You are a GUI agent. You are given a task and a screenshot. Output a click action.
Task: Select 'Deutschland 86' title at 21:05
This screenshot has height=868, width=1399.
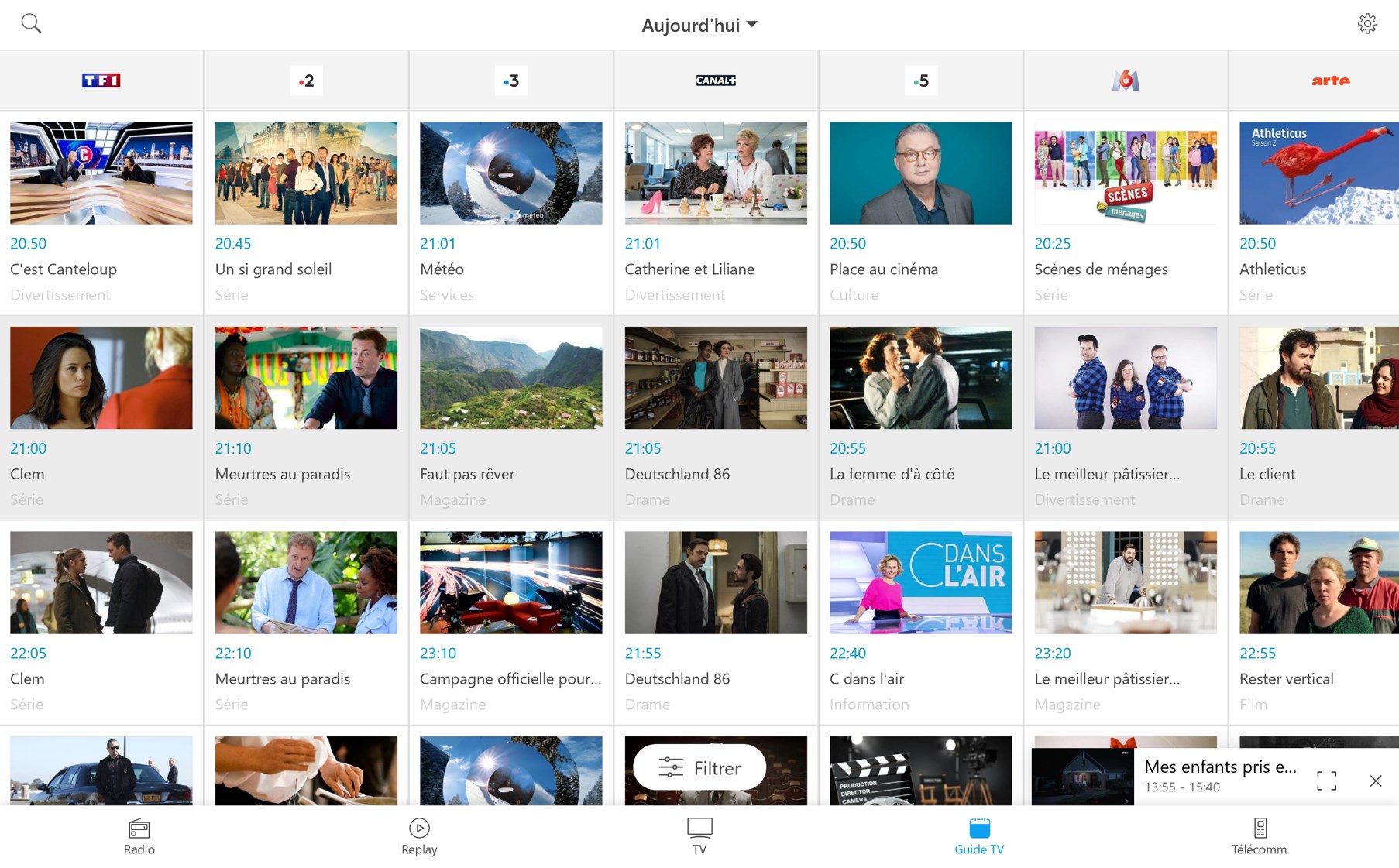pos(677,474)
